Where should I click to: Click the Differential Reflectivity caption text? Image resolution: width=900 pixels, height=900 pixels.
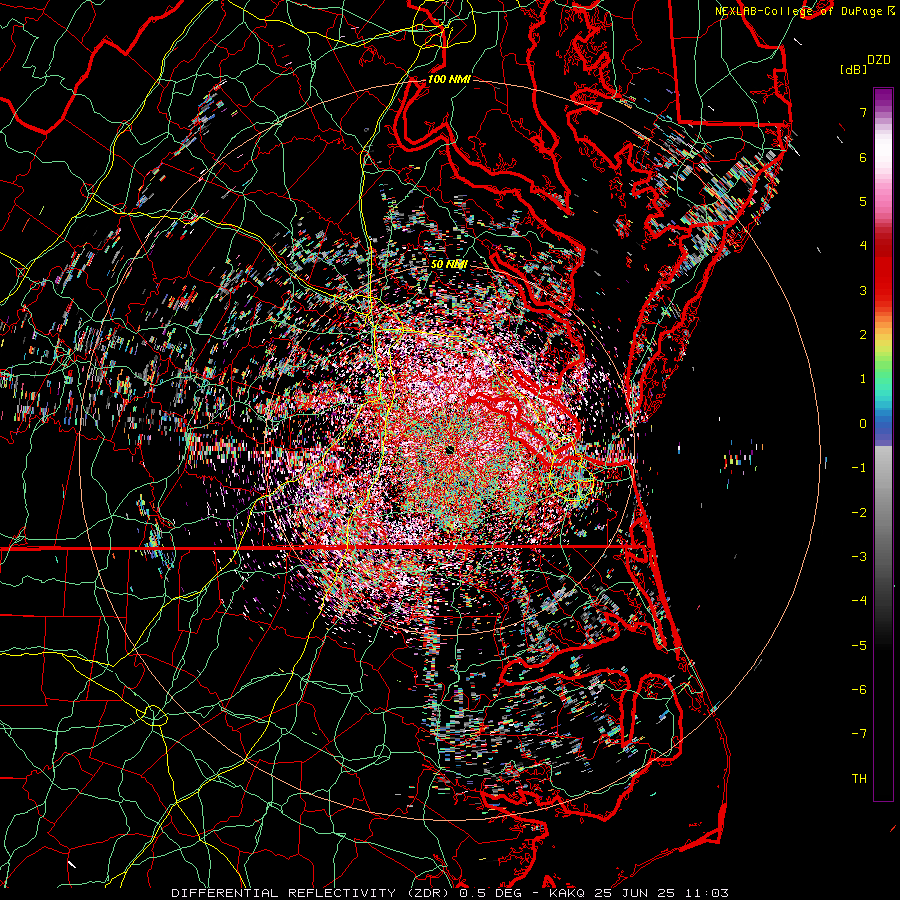450,893
